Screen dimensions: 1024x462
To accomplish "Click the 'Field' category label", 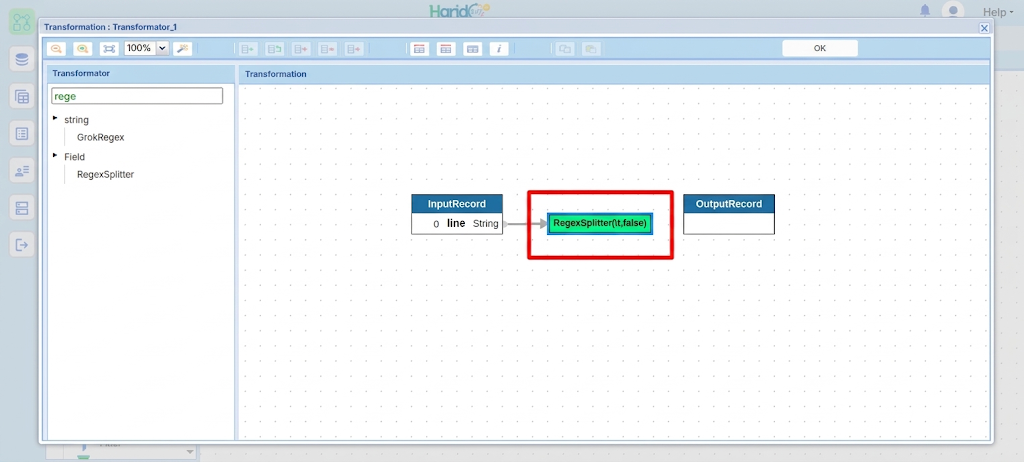I will pyautogui.click(x=74, y=157).
